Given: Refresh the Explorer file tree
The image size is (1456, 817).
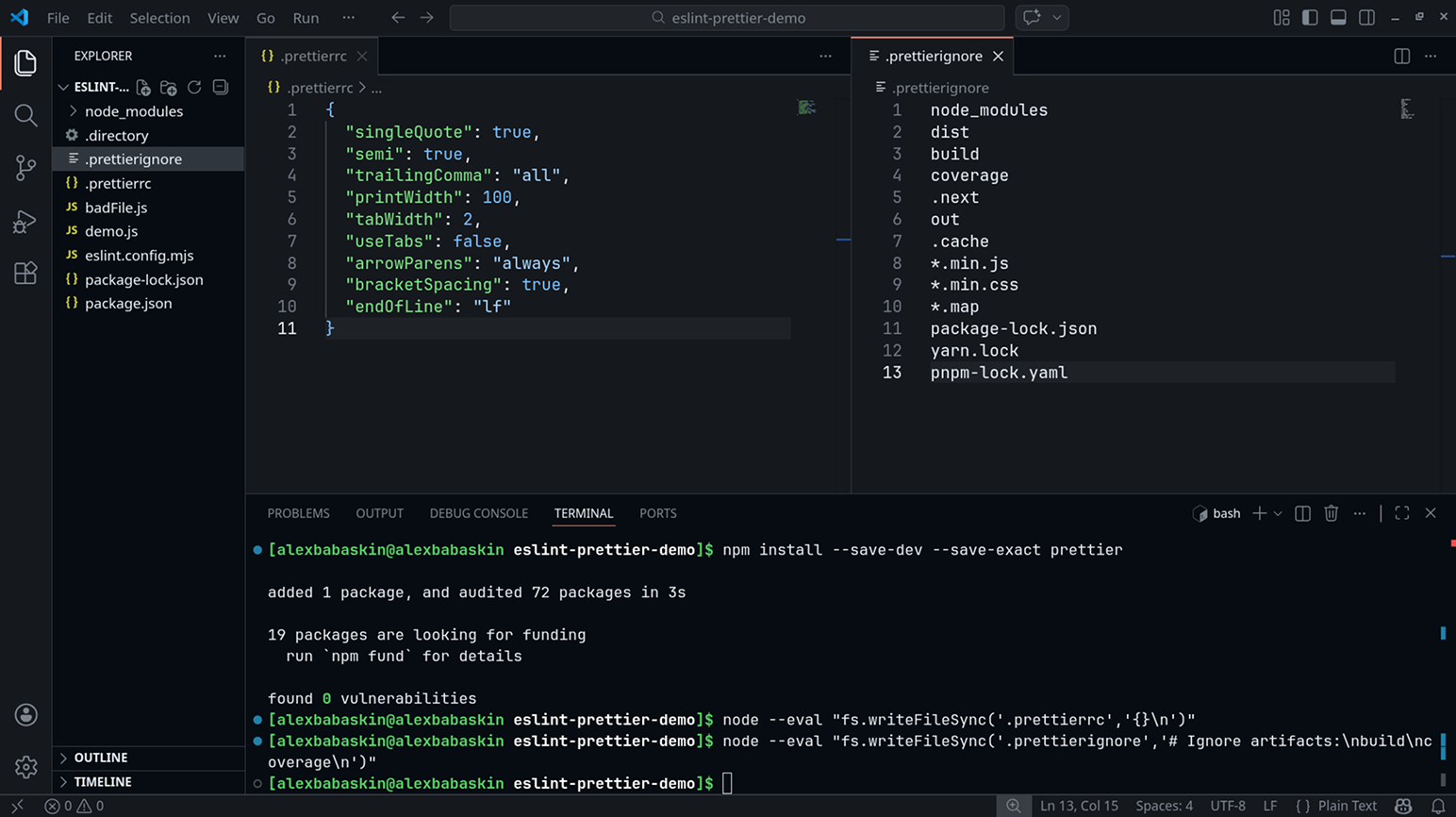Looking at the screenshot, I should coord(194,87).
